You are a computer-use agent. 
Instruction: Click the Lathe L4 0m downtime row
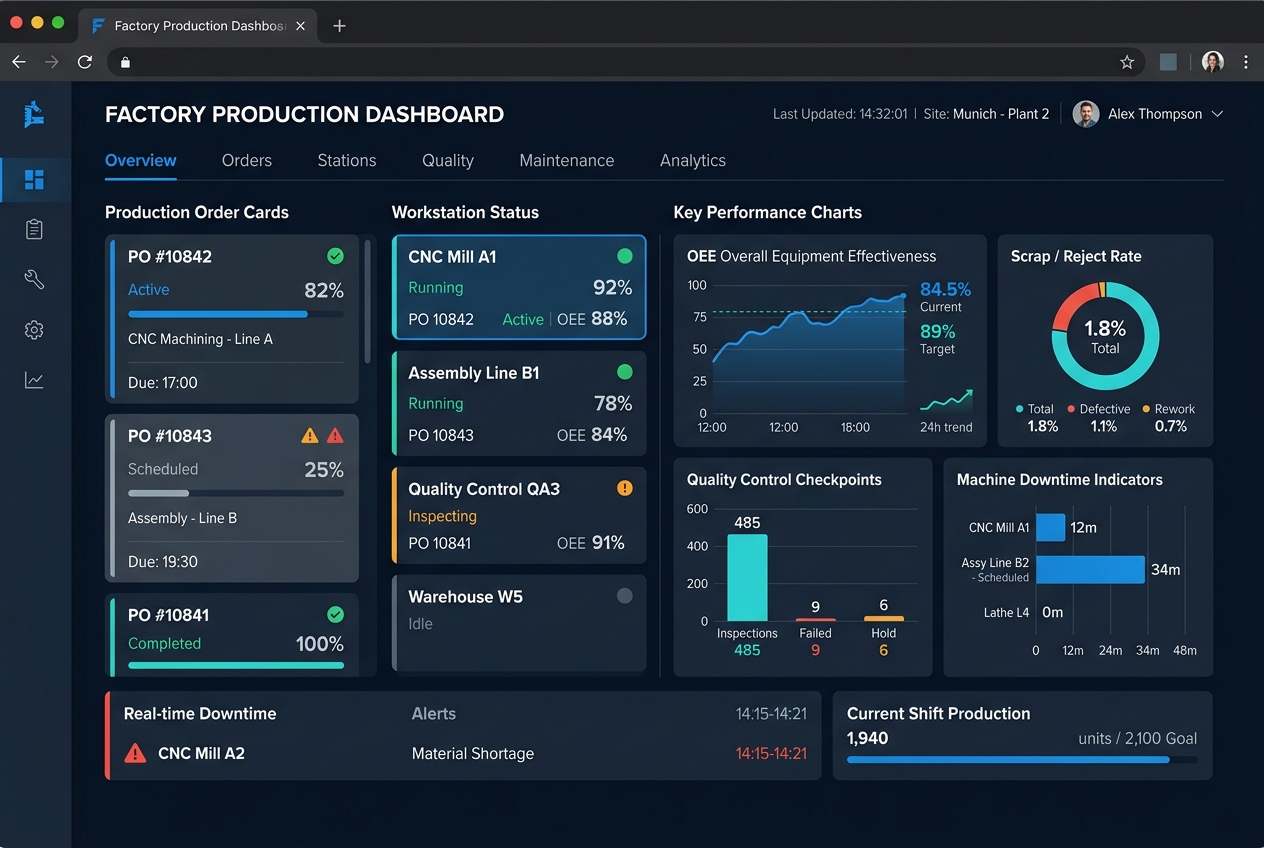(x=1023, y=612)
